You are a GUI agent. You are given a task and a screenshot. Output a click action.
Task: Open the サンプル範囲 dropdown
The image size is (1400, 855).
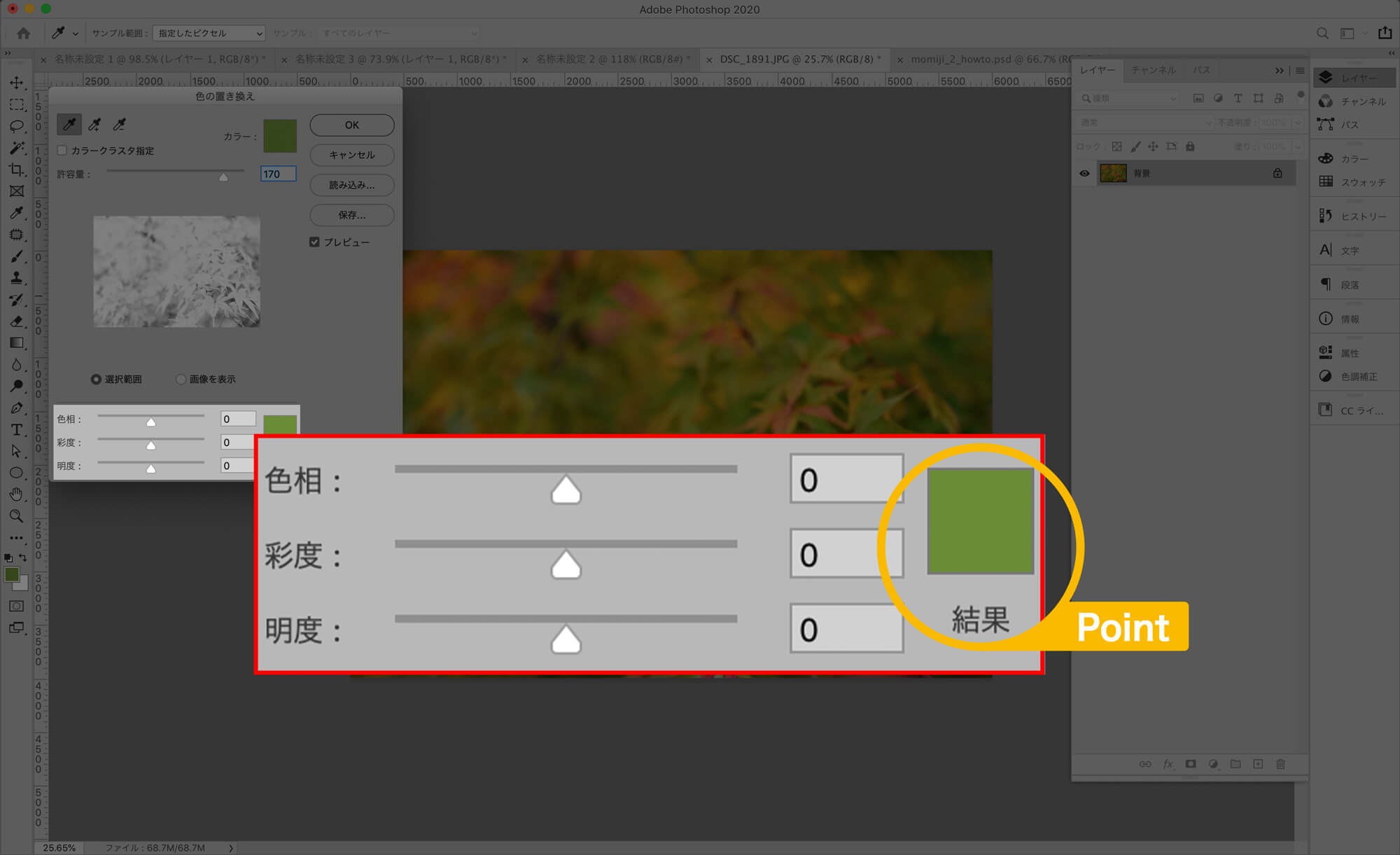[x=209, y=33]
